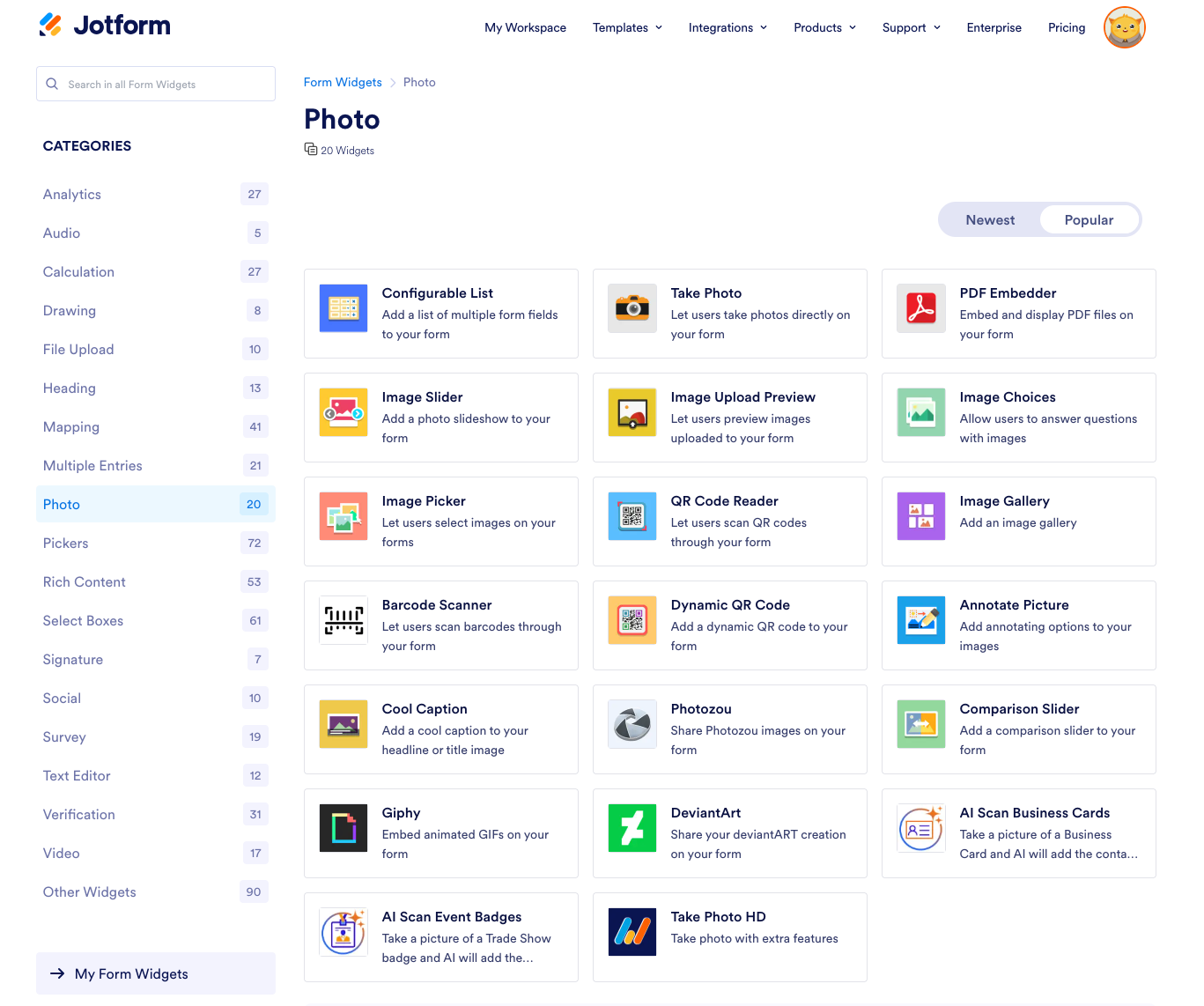Expand the Templates dropdown
Image resolution: width=1204 pixels, height=1006 pixels.
tap(626, 27)
